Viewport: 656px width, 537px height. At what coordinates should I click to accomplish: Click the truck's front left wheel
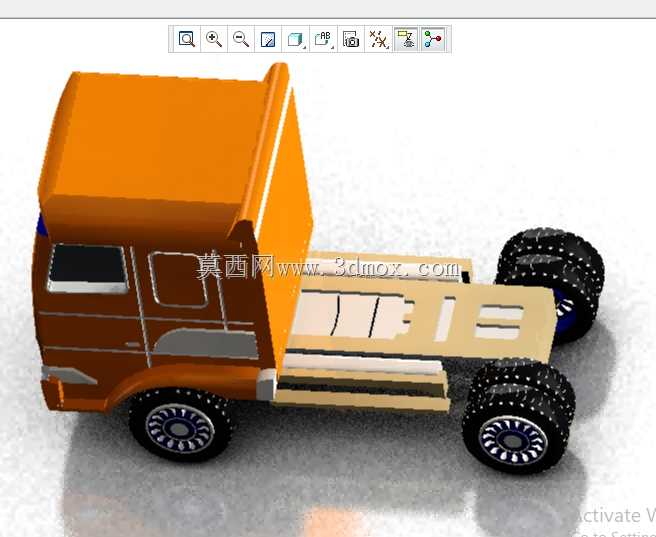(x=180, y=426)
